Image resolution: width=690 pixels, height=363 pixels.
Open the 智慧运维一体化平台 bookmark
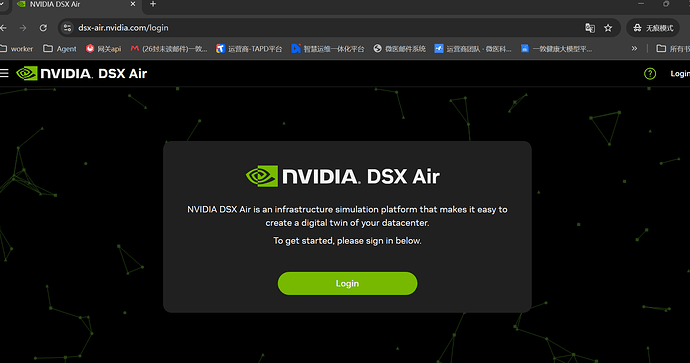pos(328,49)
